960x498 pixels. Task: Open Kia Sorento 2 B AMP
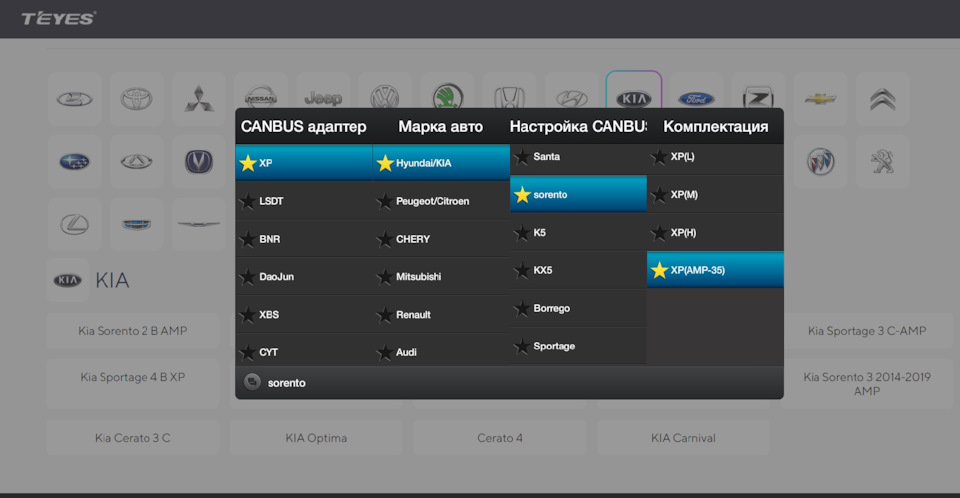132,331
